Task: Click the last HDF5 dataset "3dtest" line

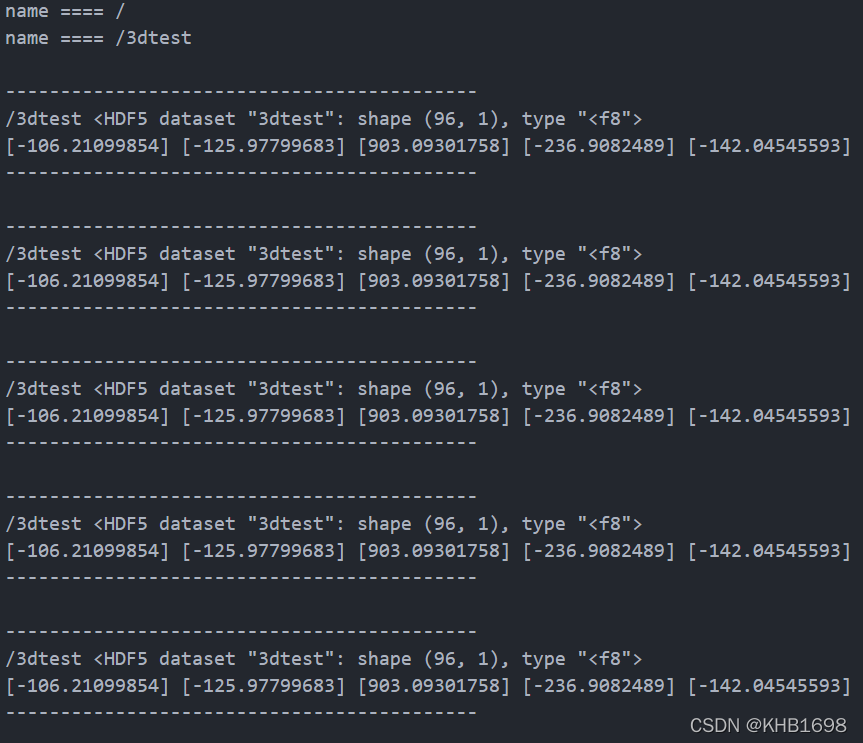Action: pyautogui.click(x=324, y=659)
